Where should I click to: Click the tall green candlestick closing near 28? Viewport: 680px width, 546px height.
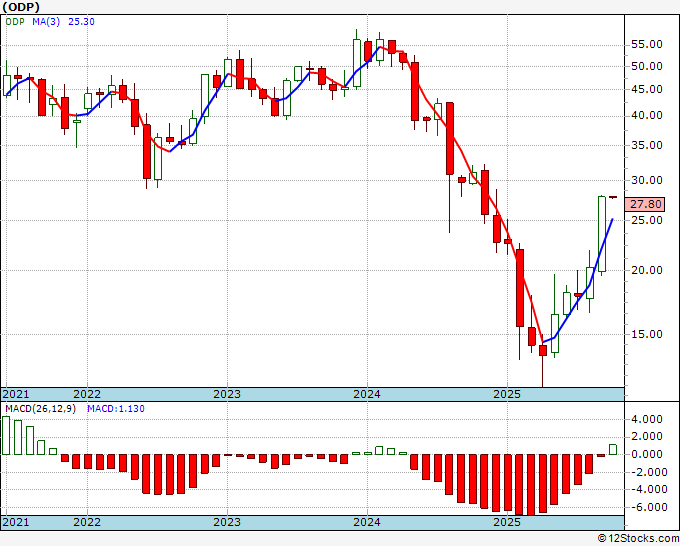pyautogui.click(x=602, y=234)
